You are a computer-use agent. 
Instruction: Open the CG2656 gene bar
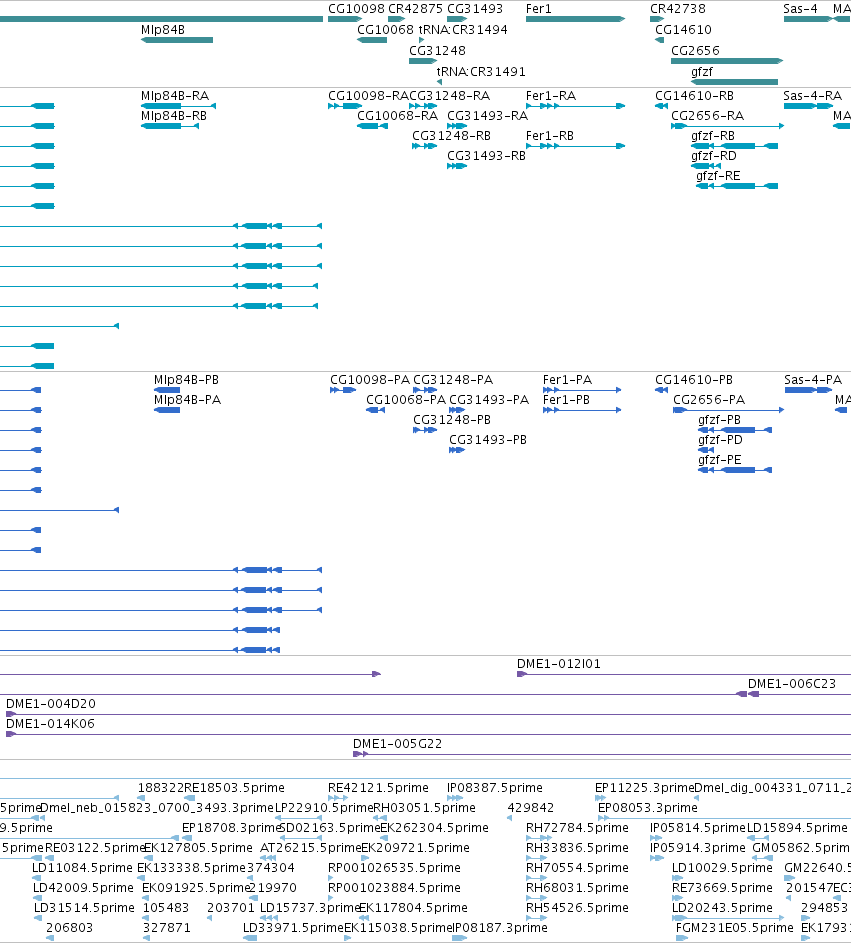pyautogui.click(x=727, y=61)
